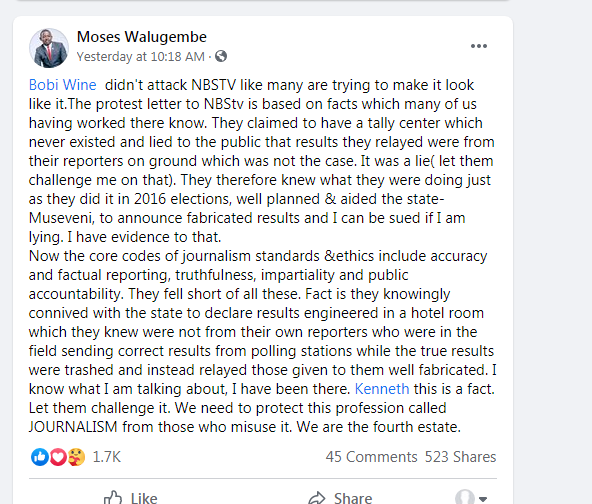This screenshot has height=504, width=592.
Task: Click the blue thumbs-up reaction icon
Action: [40, 457]
